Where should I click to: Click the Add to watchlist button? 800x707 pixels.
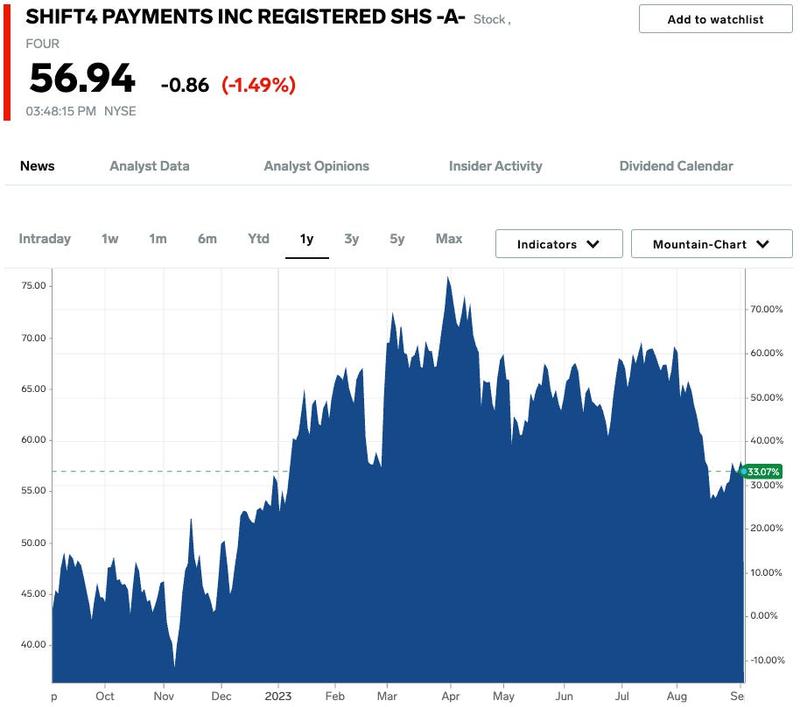(x=715, y=19)
